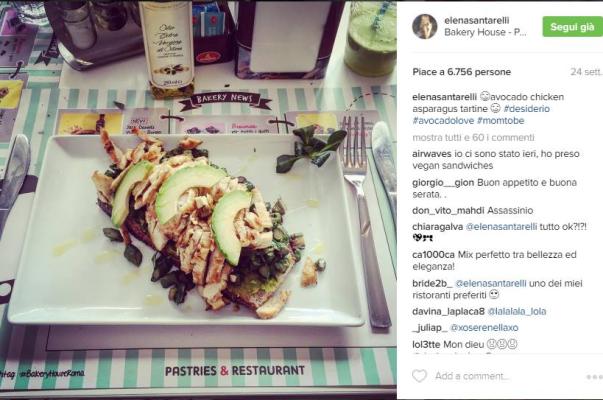This screenshot has width=603, height=400.
Task: Open the #desiderio hashtag
Action: pyautogui.click(x=526, y=109)
